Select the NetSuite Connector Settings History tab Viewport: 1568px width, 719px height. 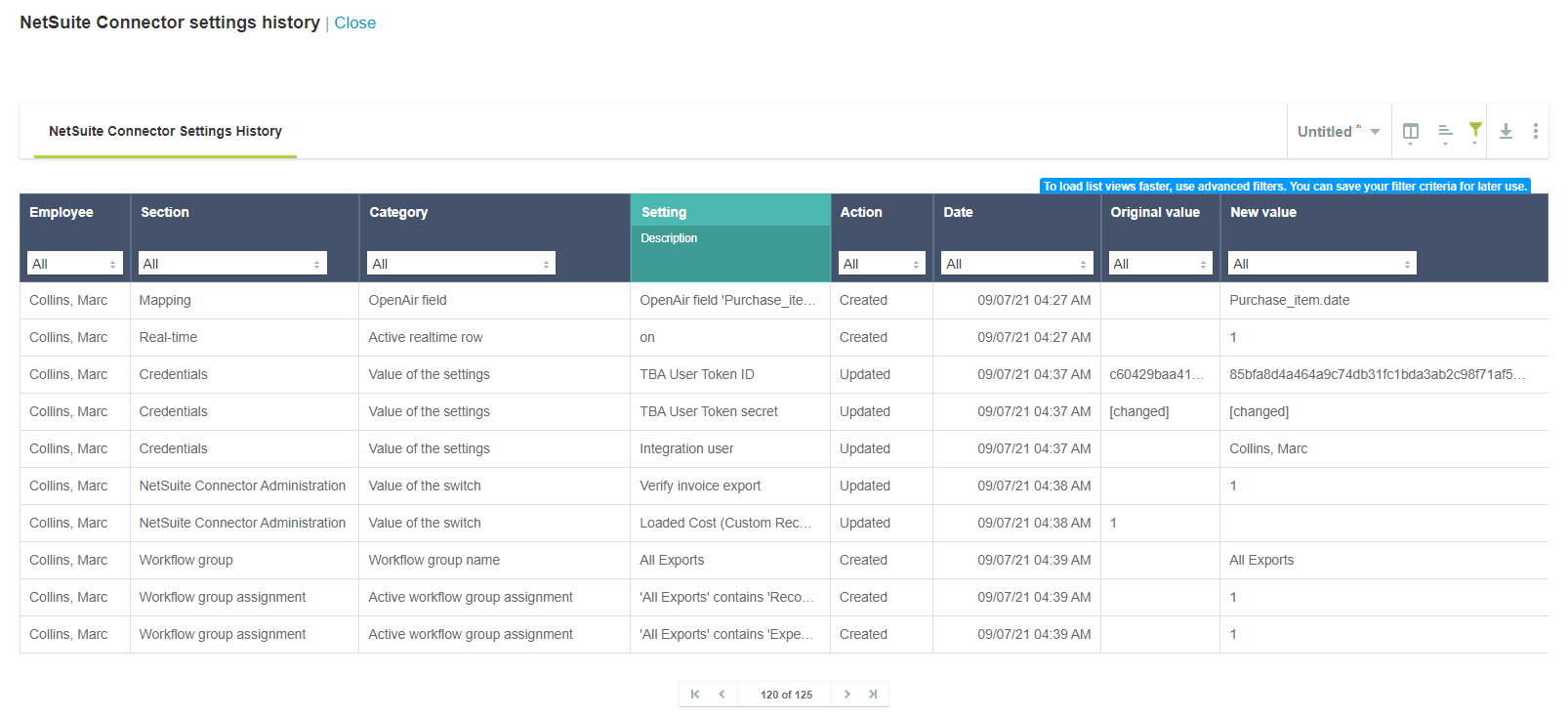pyautogui.click(x=165, y=131)
